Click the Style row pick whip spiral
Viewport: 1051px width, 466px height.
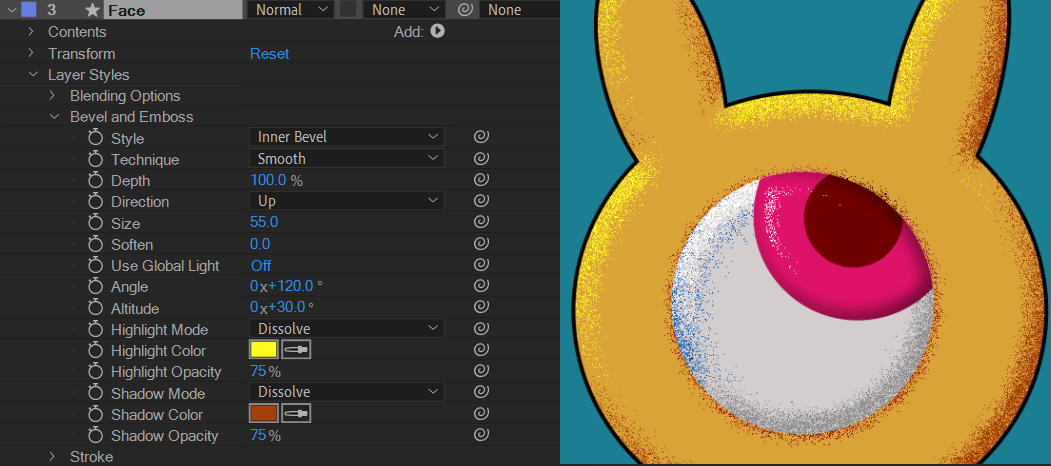coord(481,137)
